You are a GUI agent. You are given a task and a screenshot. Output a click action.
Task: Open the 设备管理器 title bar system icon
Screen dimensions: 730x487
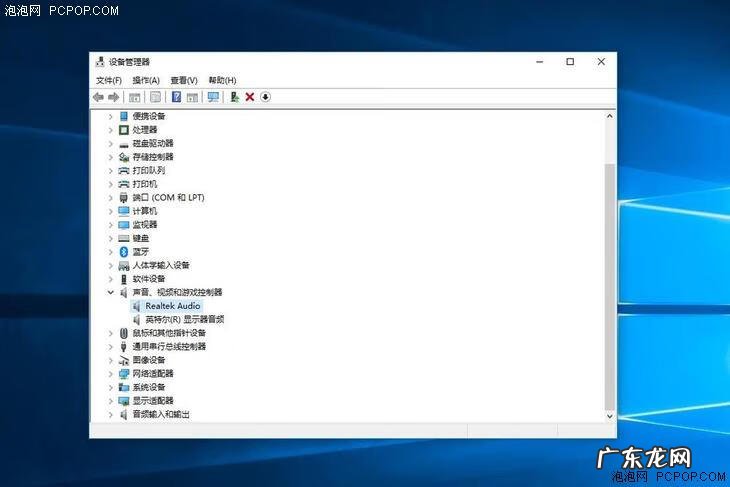click(100, 61)
